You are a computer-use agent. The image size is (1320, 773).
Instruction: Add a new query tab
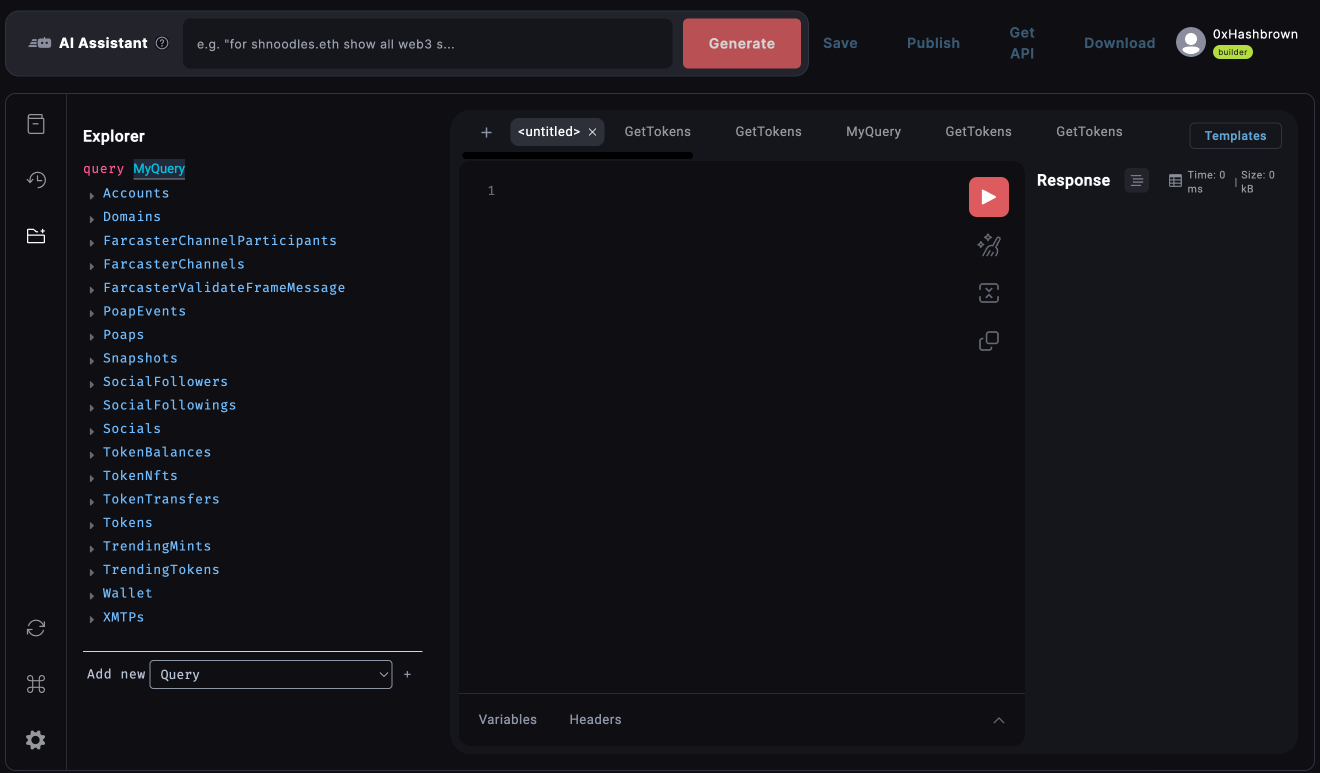pyautogui.click(x=487, y=132)
